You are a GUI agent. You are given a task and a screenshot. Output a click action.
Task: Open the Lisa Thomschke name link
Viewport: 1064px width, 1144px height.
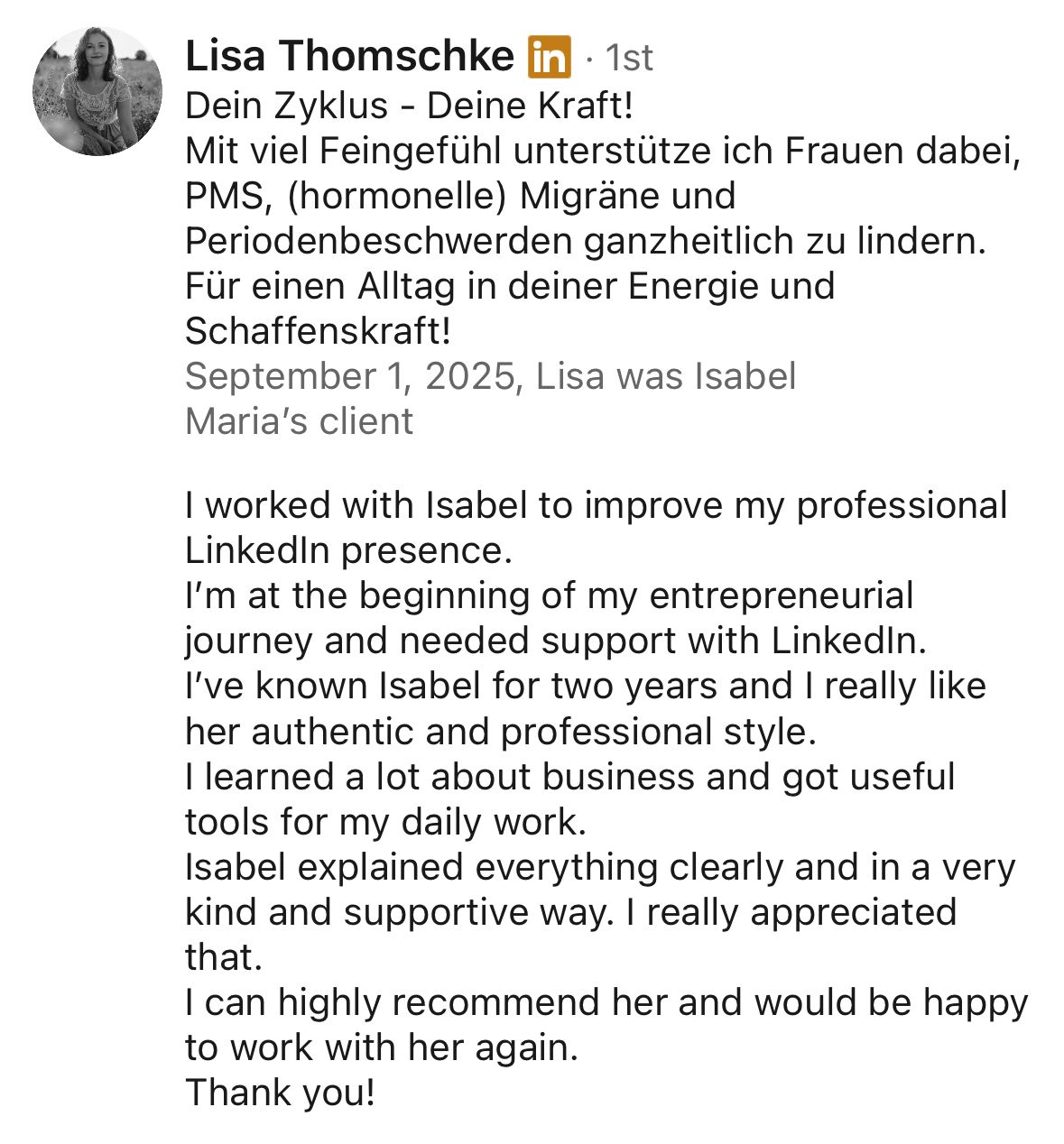(x=348, y=57)
